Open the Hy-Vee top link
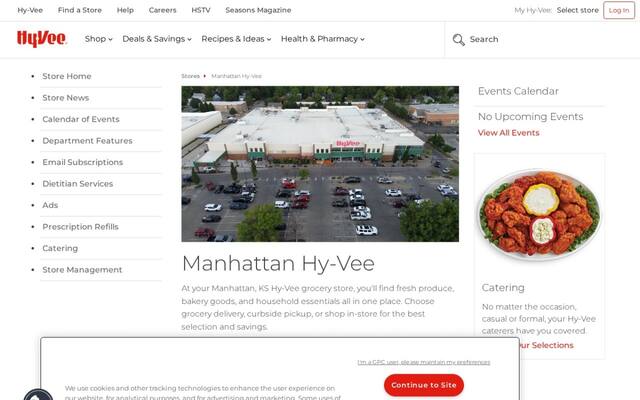Viewport: 640px width, 400px height. click(x=30, y=10)
